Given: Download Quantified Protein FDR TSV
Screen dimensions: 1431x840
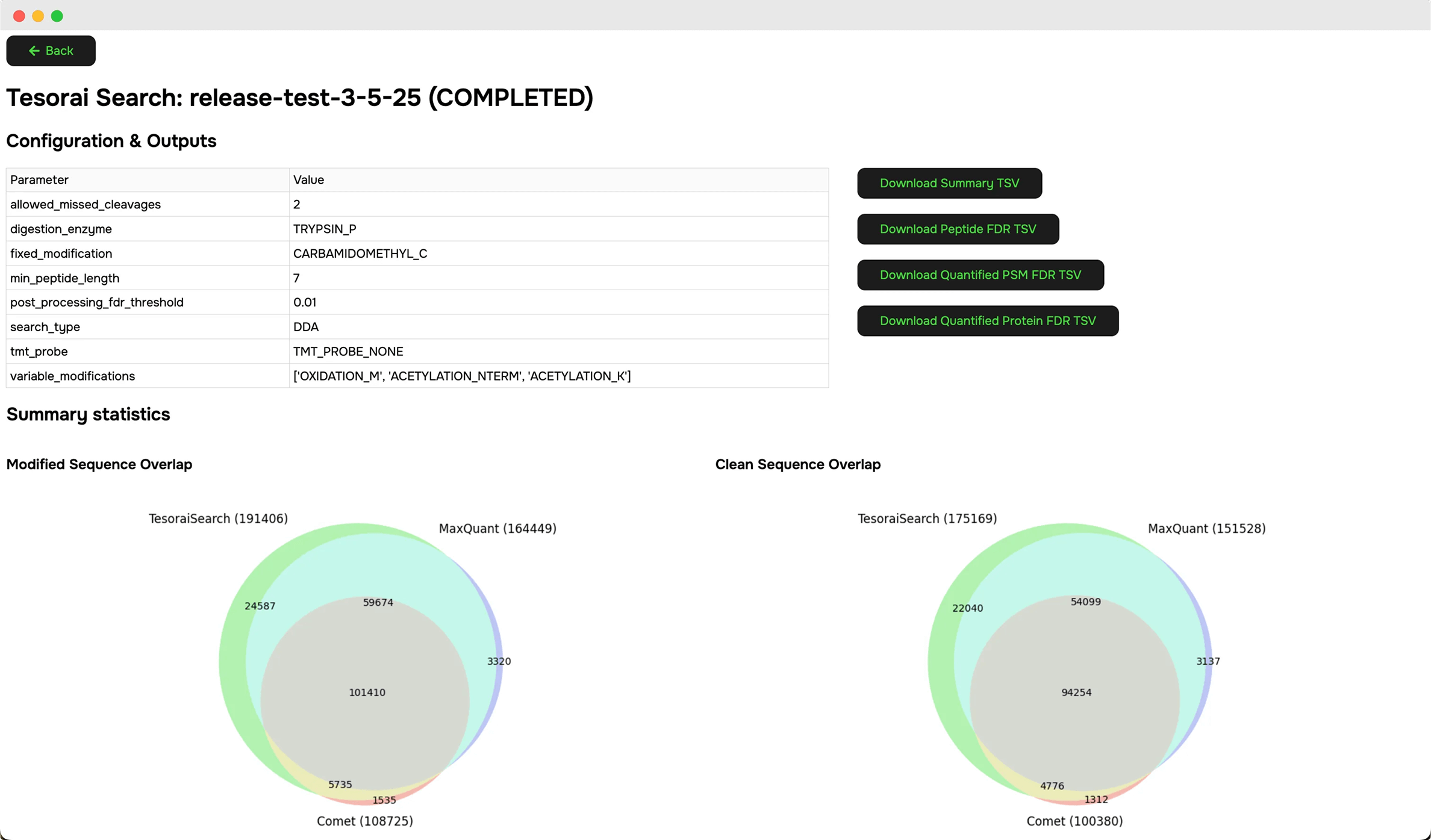Looking at the screenshot, I should tap(988, 320).
